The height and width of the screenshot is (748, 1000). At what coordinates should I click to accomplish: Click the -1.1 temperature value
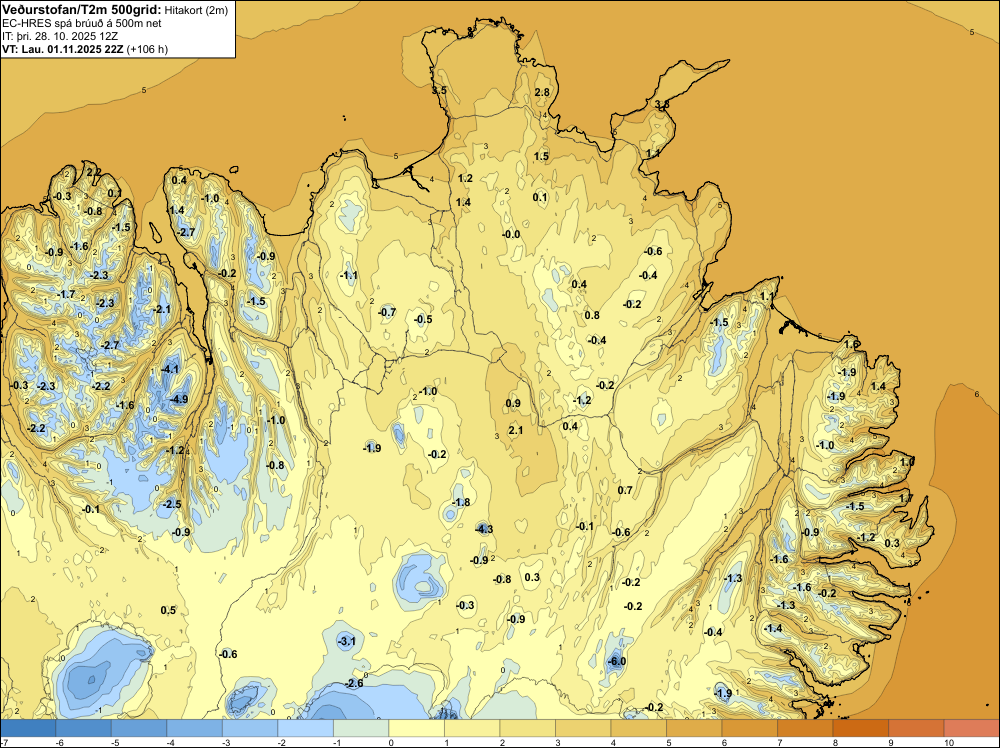tap(348, 275)
